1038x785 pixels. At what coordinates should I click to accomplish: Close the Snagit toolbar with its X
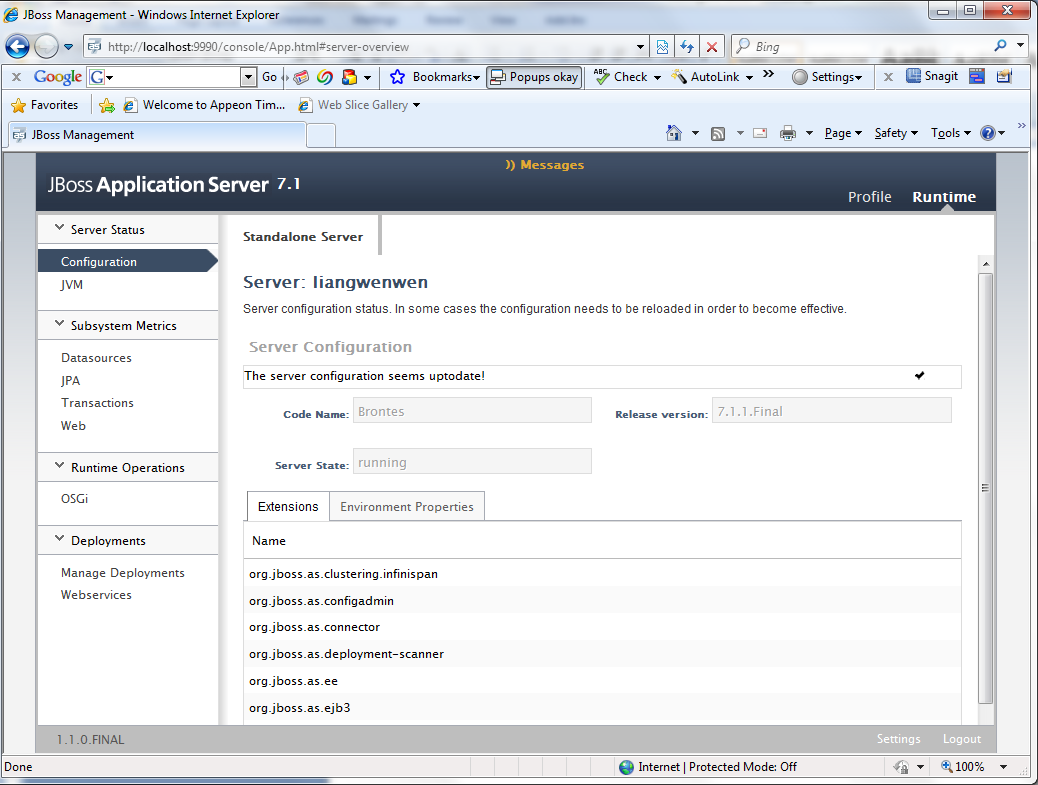888,77
